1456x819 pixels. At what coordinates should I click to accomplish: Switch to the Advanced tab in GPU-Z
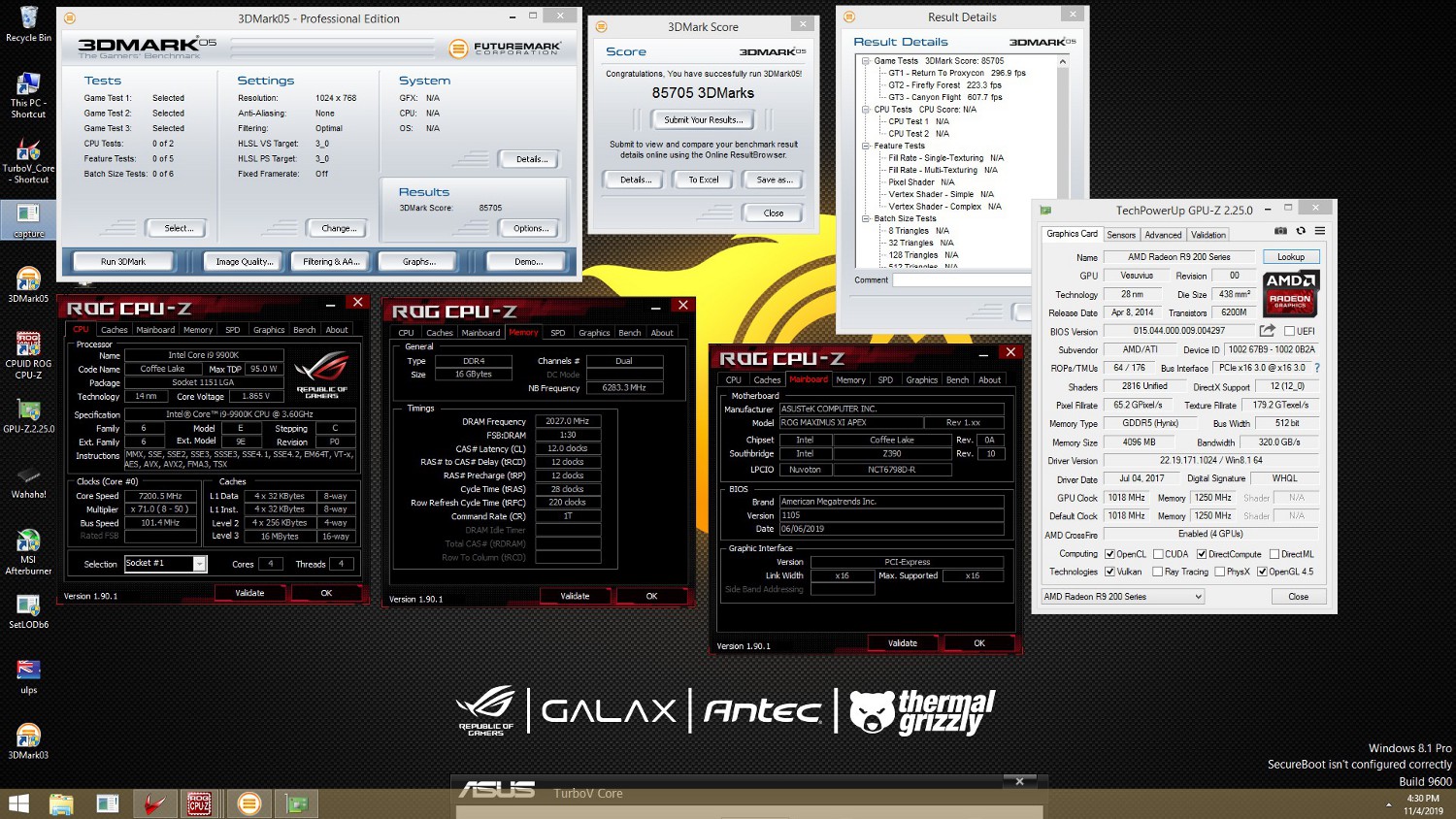(x=1163, y=235)
